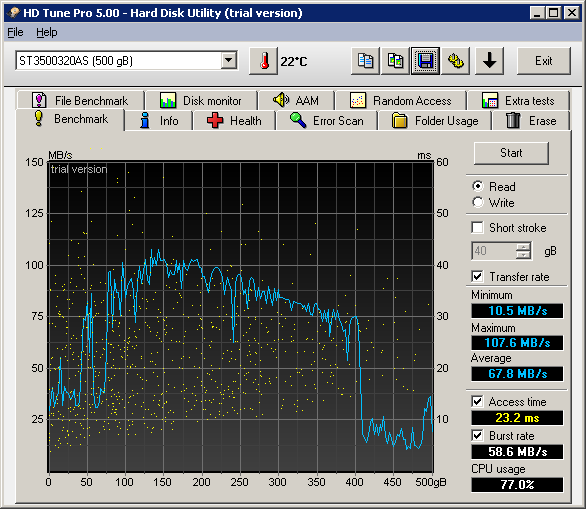Click the 58.6 MB/s burst rate value
Viewport: 586px width, 509px height.
click(517, 452)
